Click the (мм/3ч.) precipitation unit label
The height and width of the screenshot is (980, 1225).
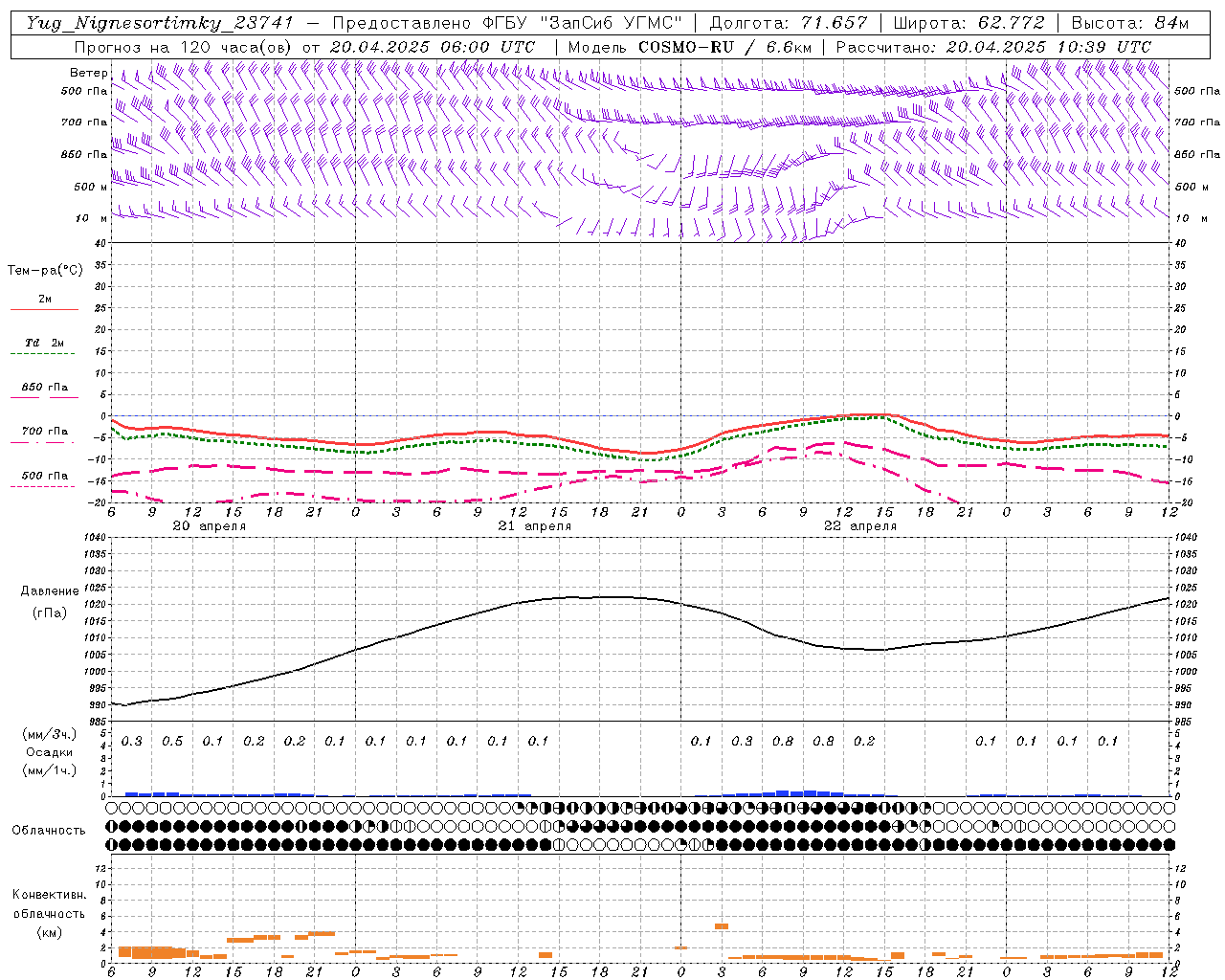[50, 734]
